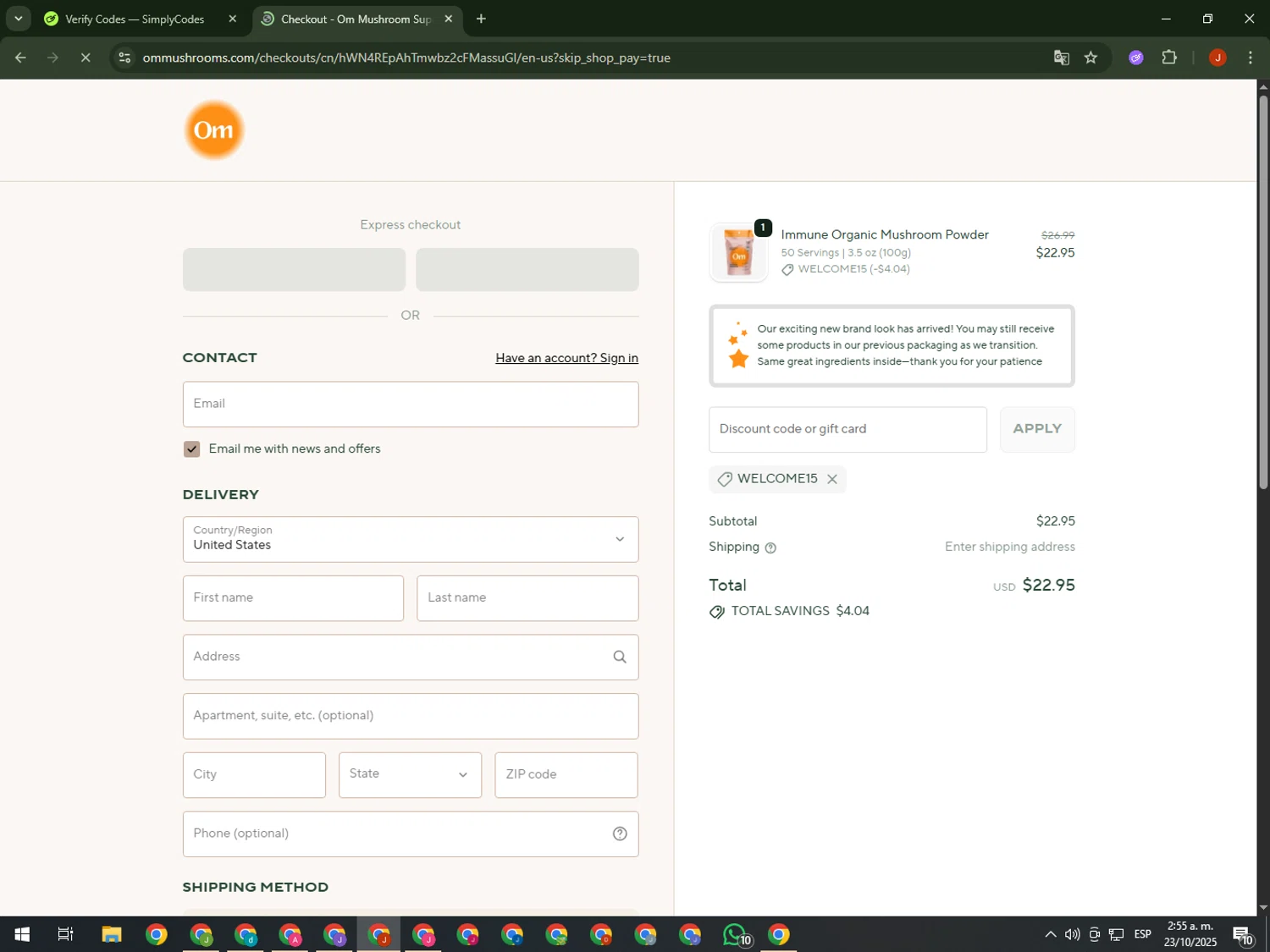
Task: Click the Immune Mushroom Powder product thumbnail
Action: tap(738, 252)
